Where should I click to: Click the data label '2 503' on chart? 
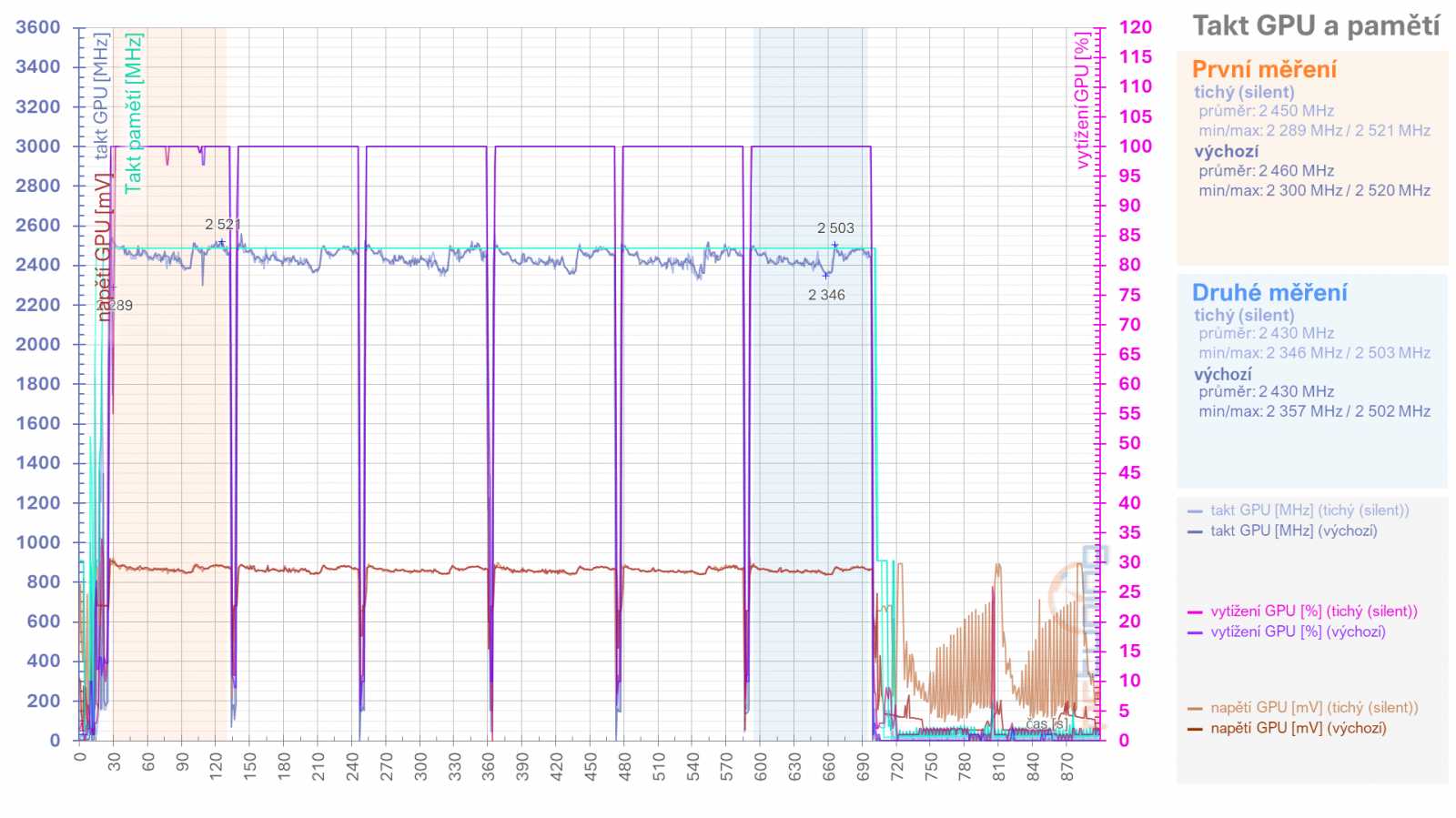coord(835,228)
